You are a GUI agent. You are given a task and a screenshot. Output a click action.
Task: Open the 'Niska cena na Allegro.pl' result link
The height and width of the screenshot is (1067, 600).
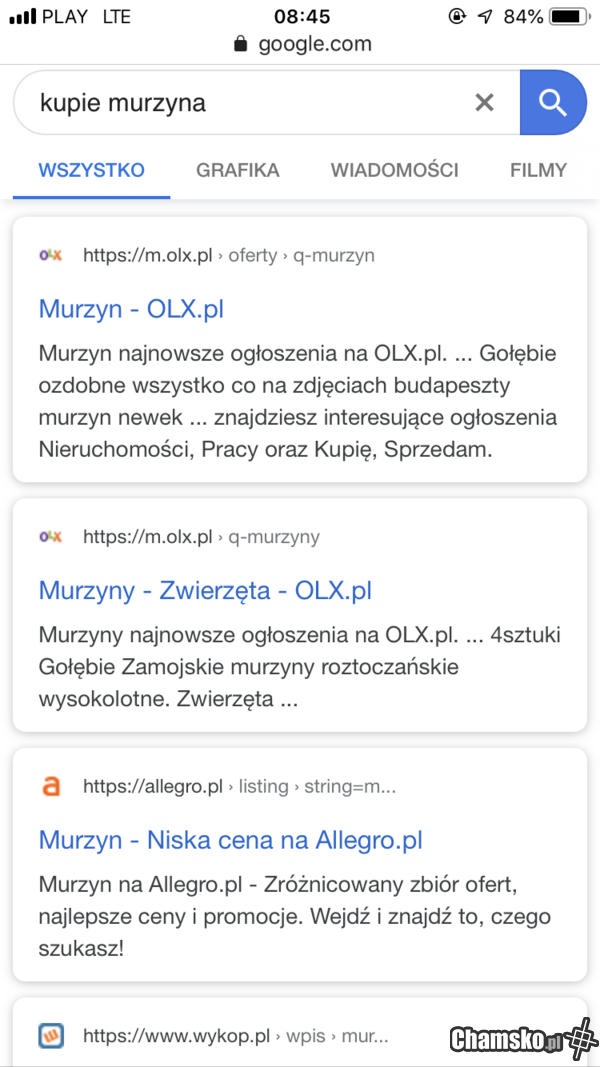click(230, 839)
